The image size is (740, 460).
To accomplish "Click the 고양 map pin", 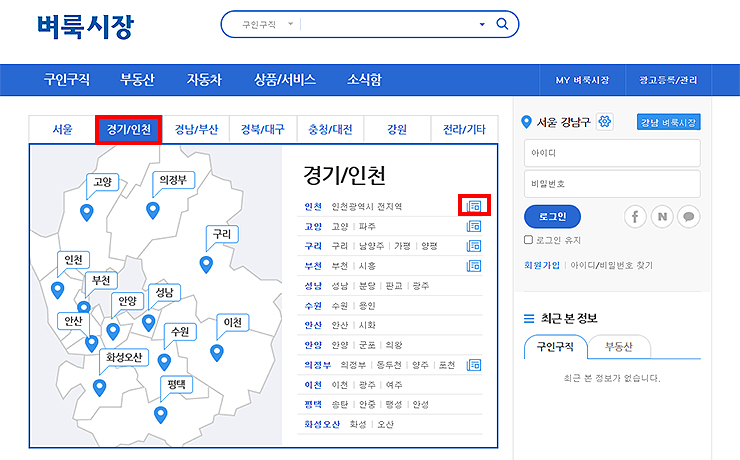I will click(x=86, y=212).
